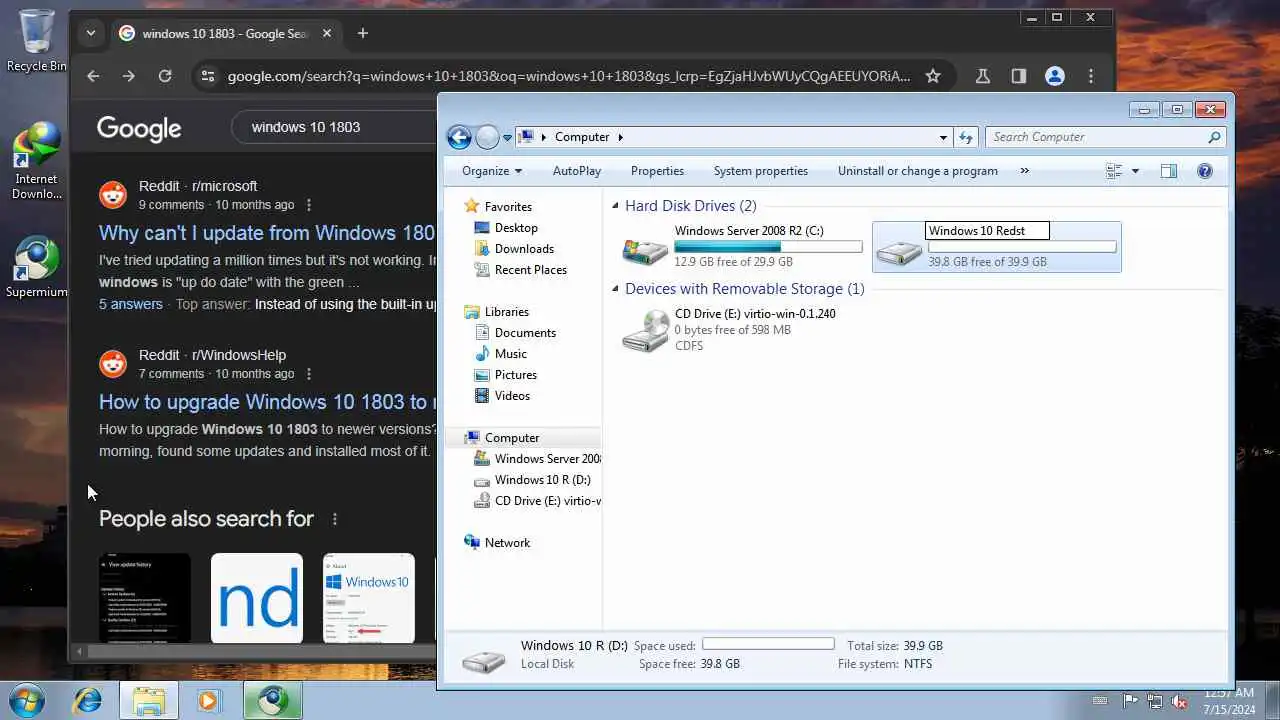Click the Explorer Back navigation arrow
Screen dimensions: 1280x720
pyautogui.click(x=459, y=137)
